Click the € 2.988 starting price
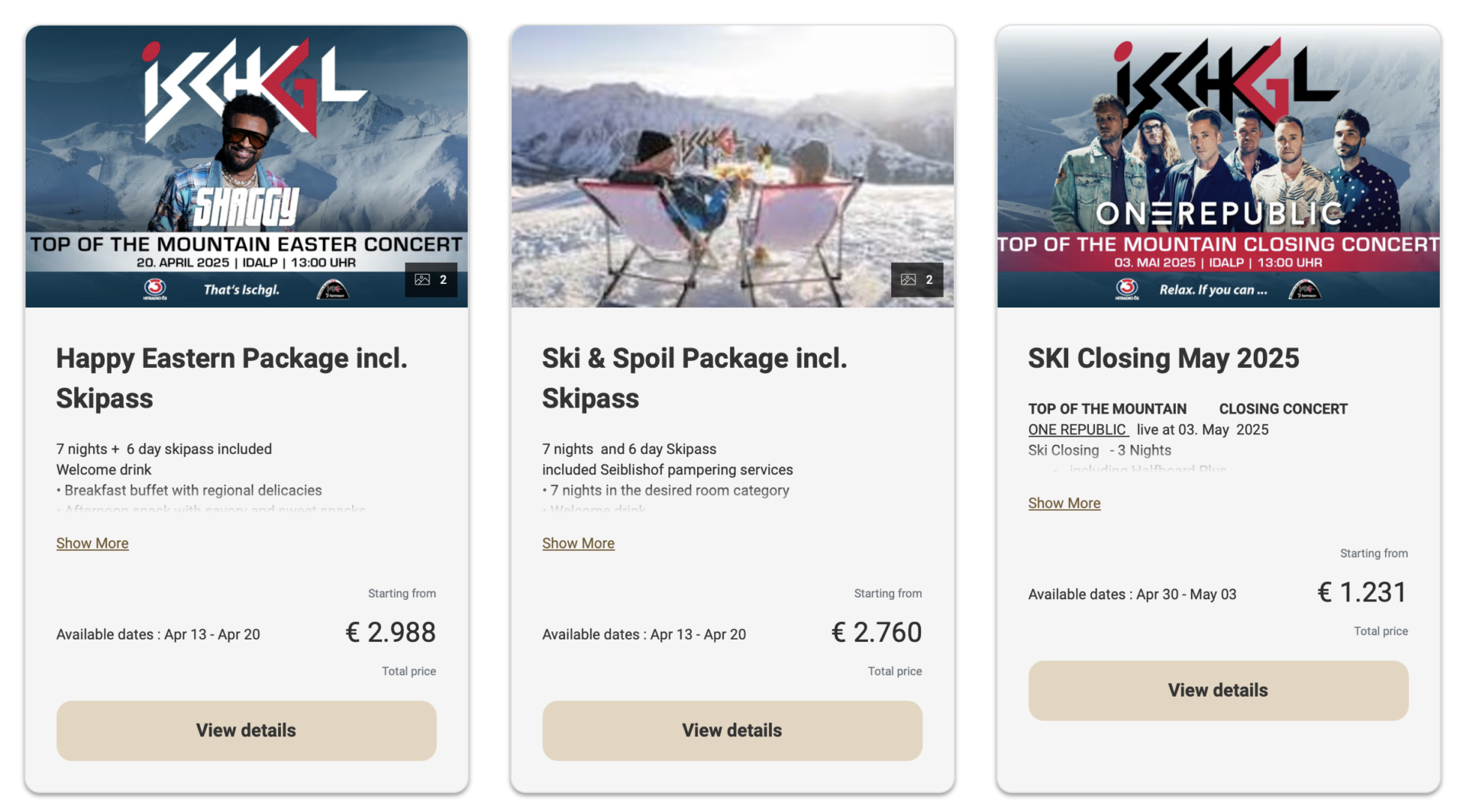Image resolution: width=1466 pixels, height=812 pixels. [x=390, y=632]
